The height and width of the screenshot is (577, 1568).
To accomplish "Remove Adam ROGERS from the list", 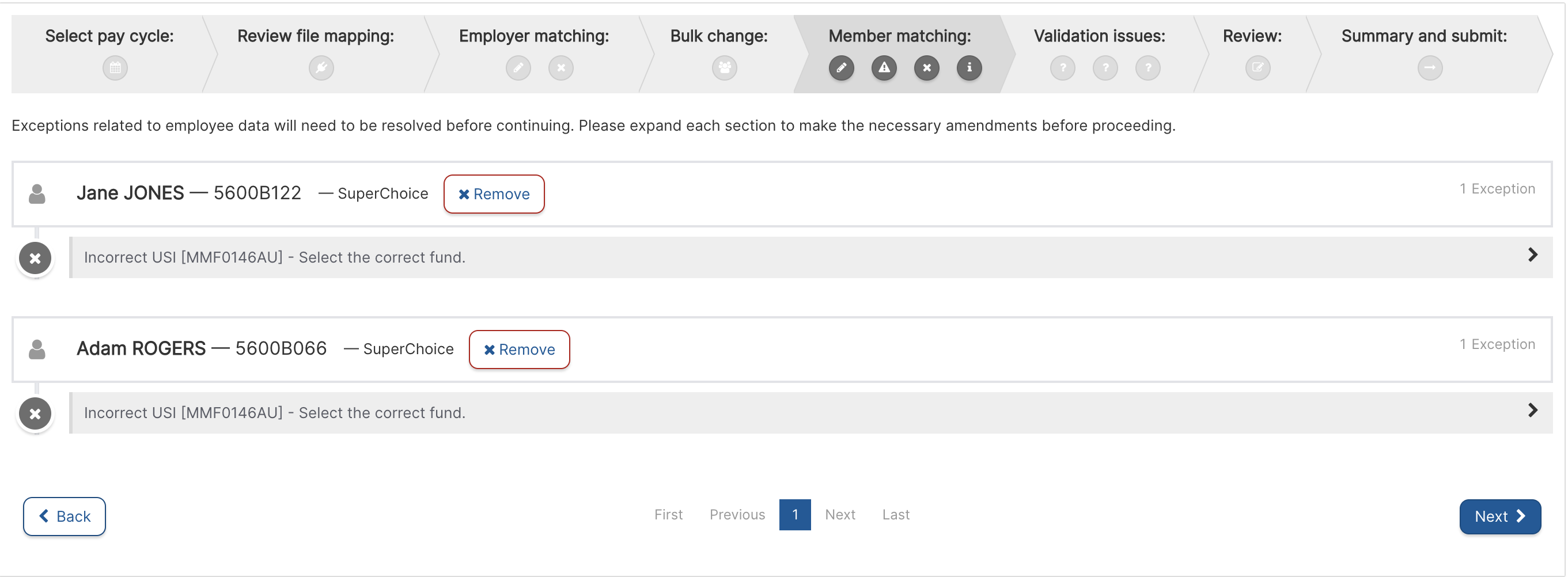I will click(519, 350).
